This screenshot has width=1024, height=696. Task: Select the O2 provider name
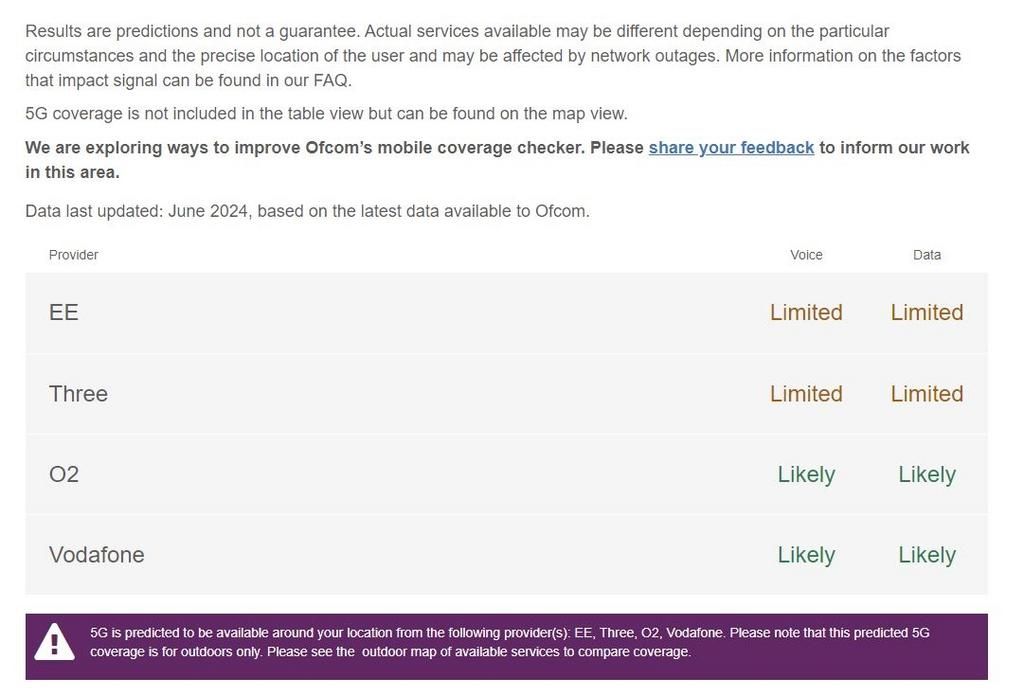point(64,474)
